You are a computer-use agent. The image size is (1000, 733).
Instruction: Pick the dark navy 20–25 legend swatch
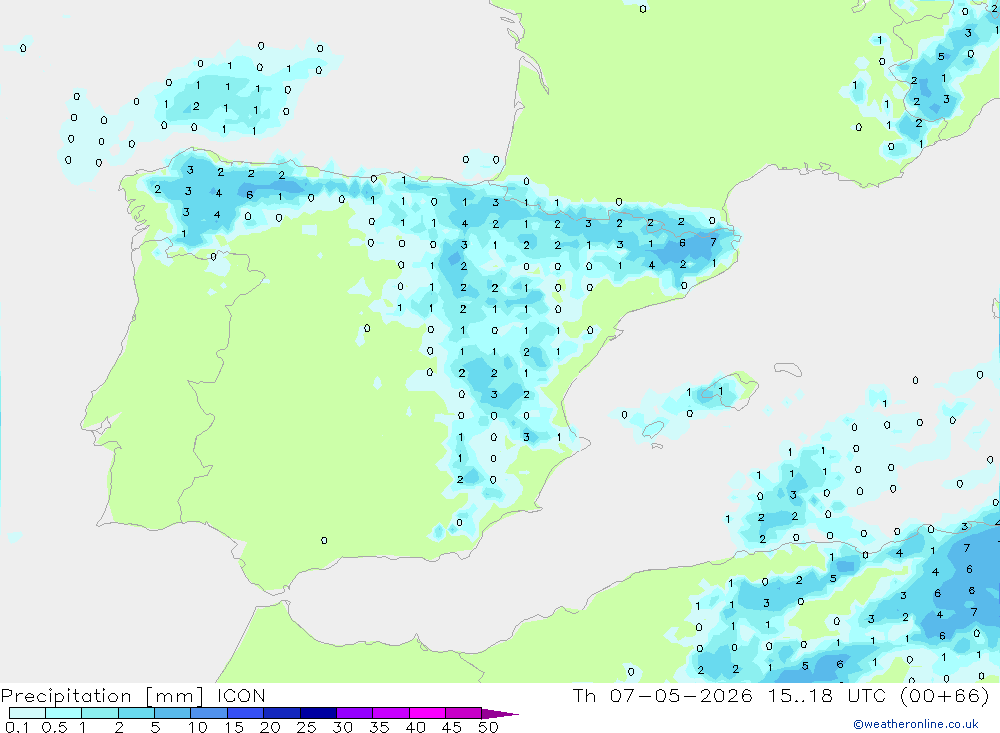tap(281, 713)
